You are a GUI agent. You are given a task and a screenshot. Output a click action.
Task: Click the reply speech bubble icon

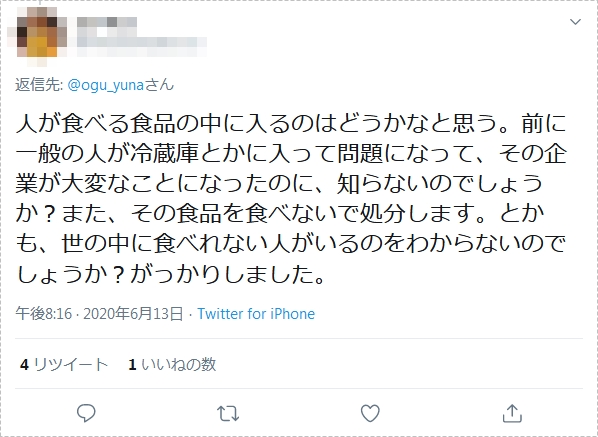(86, 413)
